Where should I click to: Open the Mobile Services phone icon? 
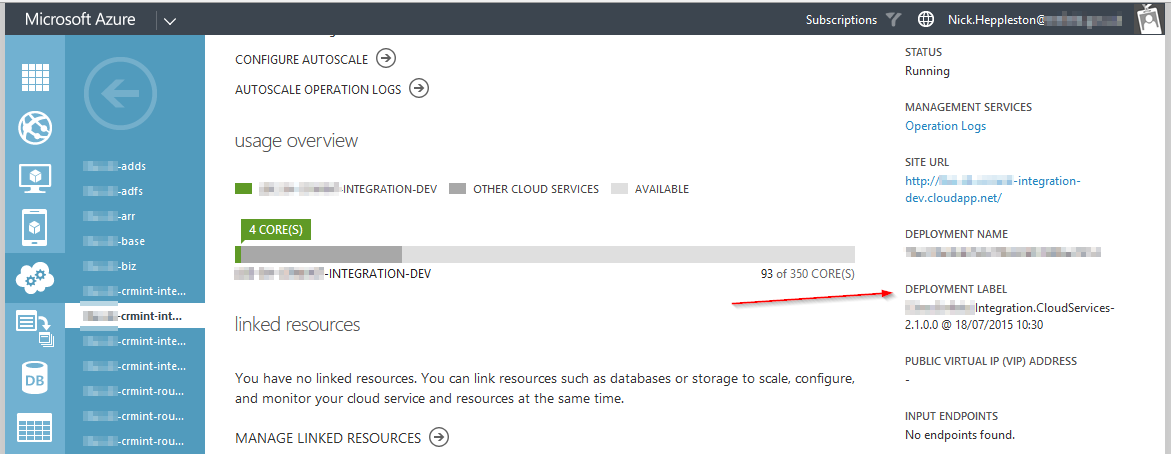[36, 229]
